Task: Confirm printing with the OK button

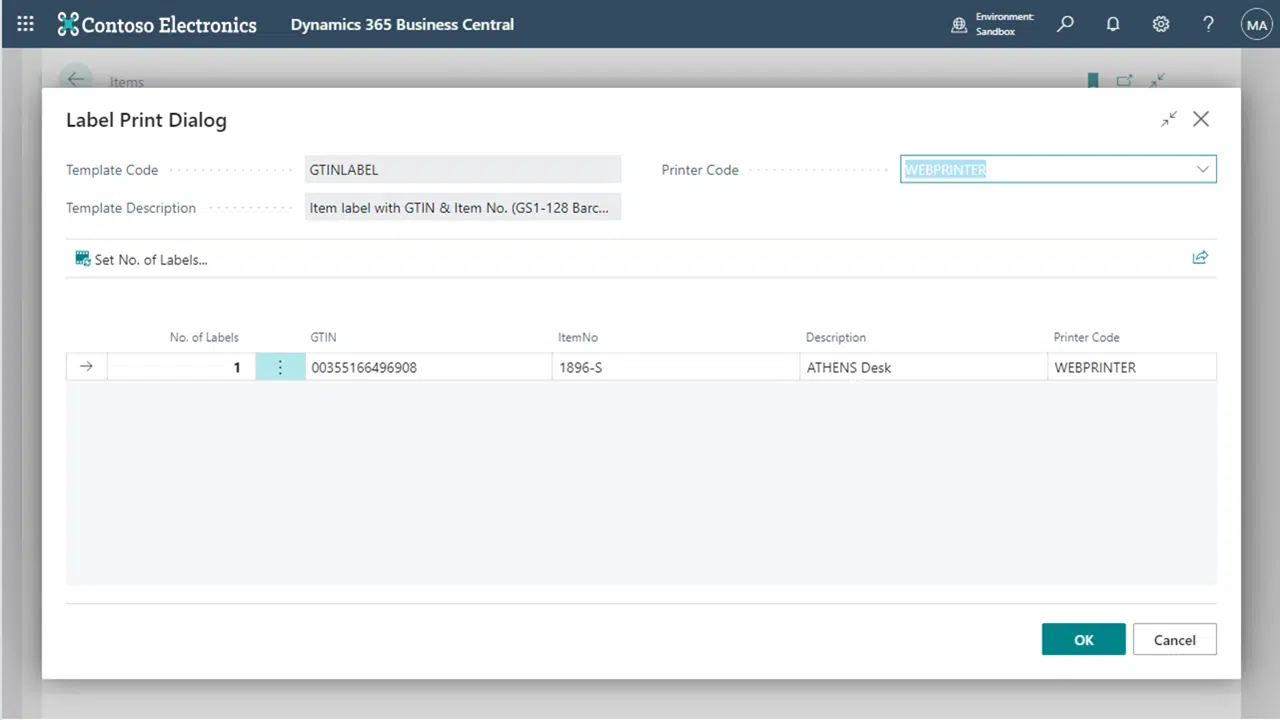Action: (x=1083, y=640)
